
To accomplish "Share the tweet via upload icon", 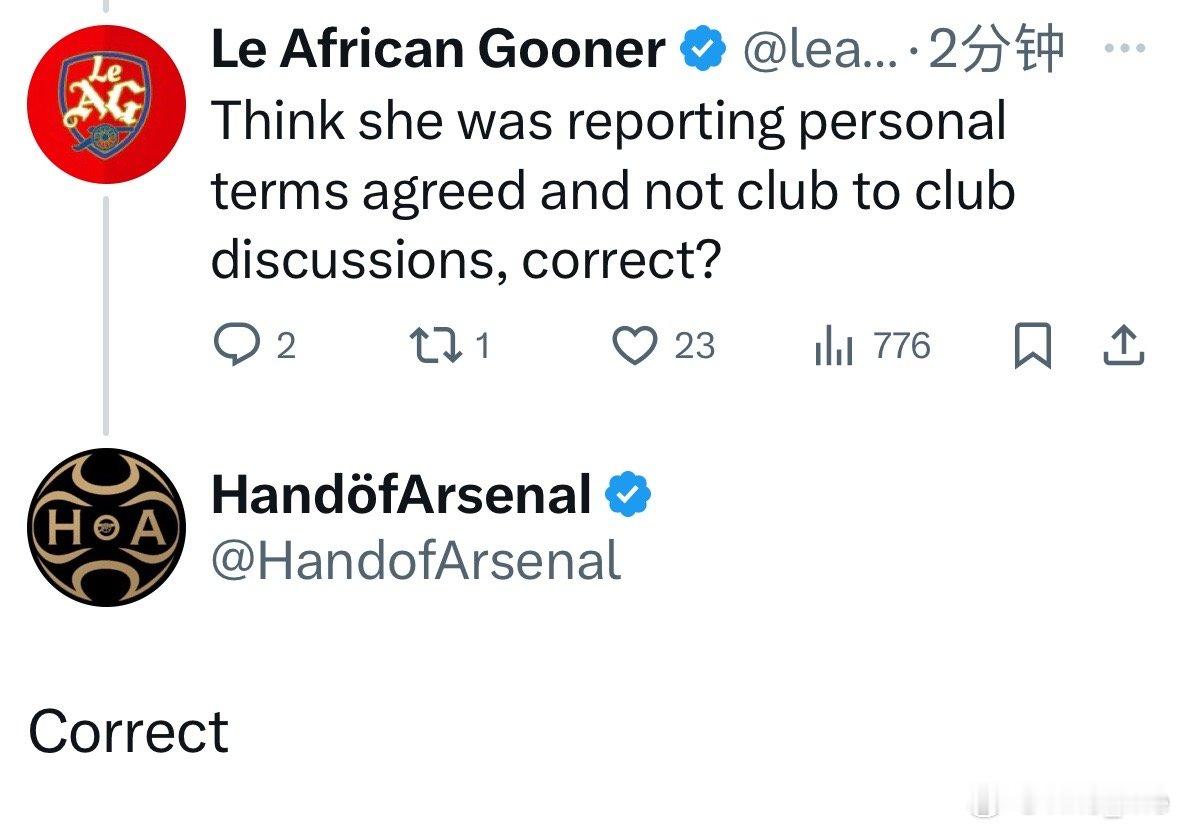I will [1123, 345].
